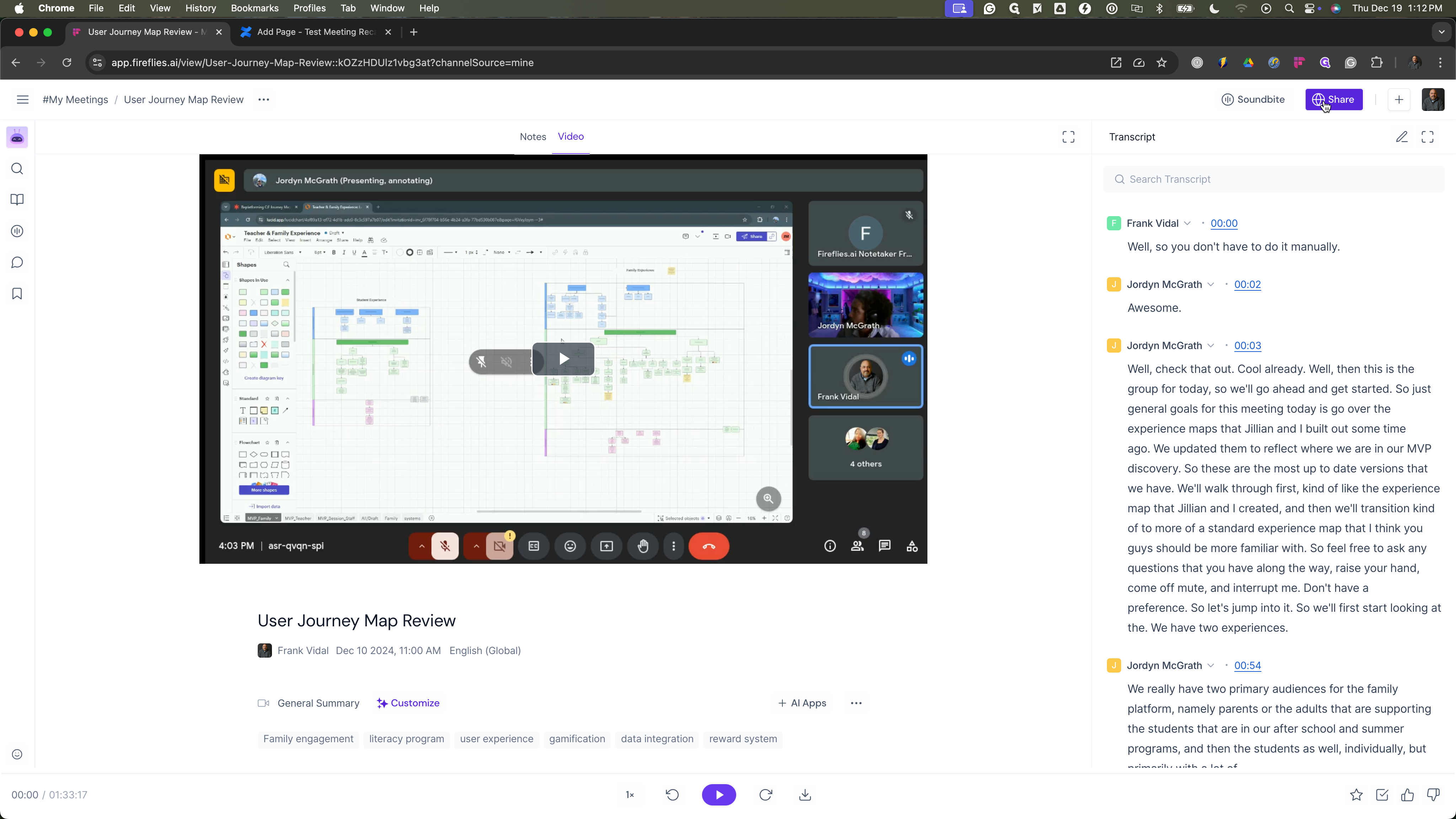Give thumbs up feedback
The width and height of the screenshot is (1456, 819).
[1407, 795]
